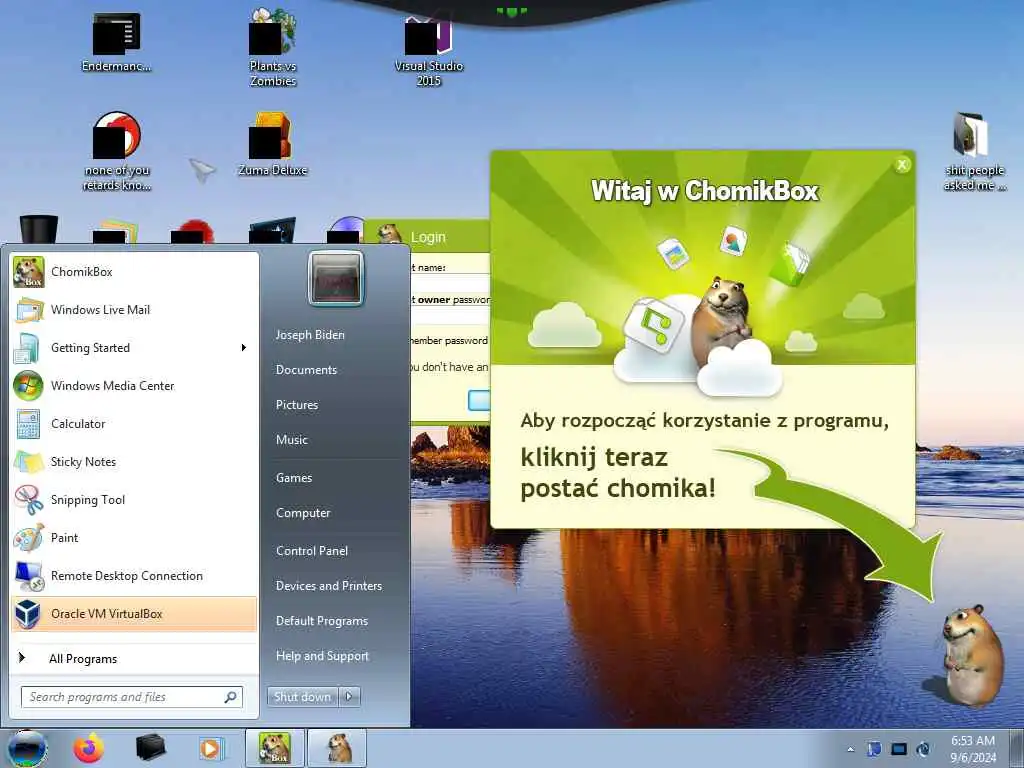
Task: Show hidden tray icons arrow
Action: [x=850, y=749]
